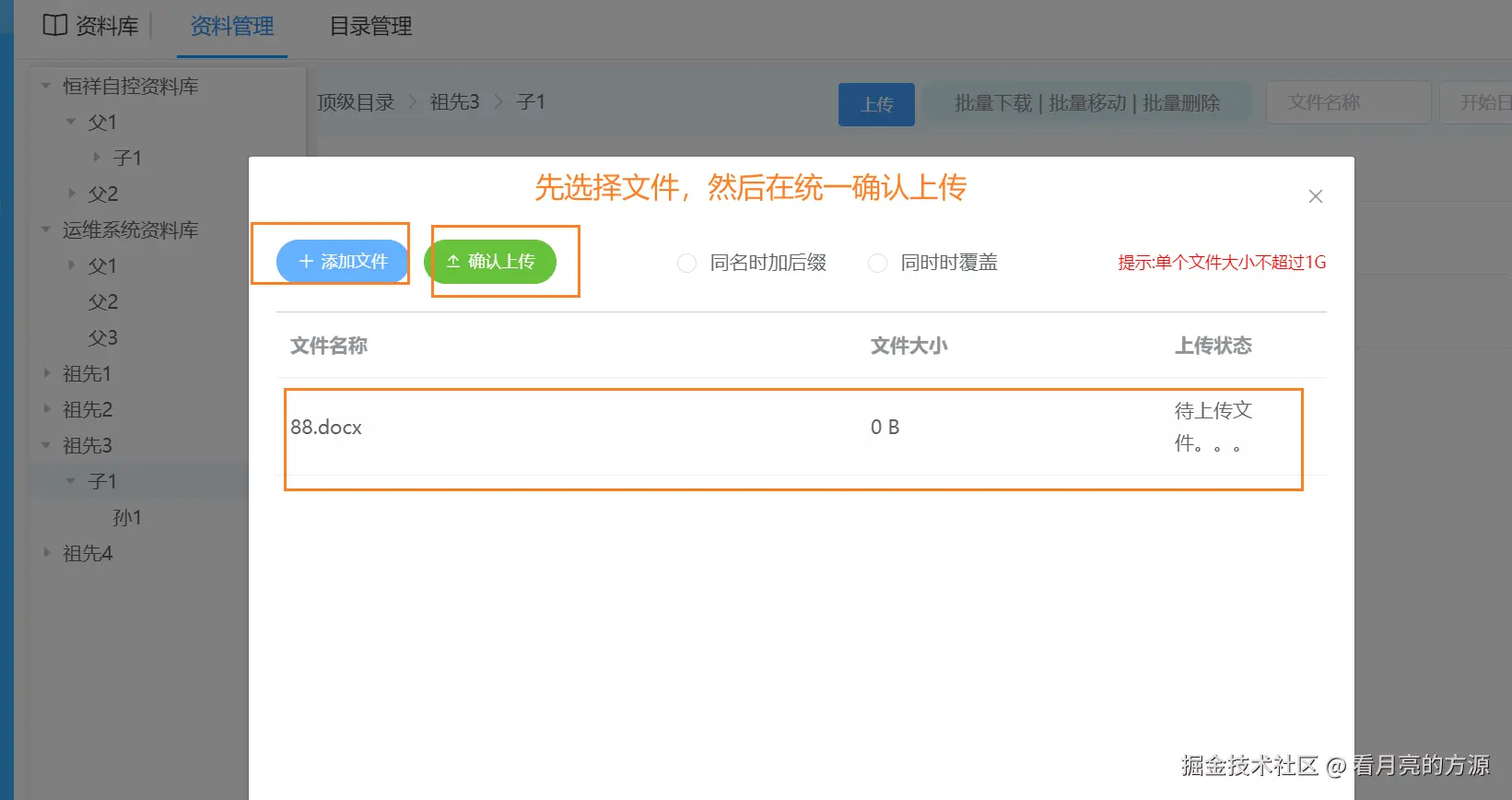This screenshot has width=1512, height=800.
Task: Expand 父1 under 运维系统资料库
Action: 71,265
